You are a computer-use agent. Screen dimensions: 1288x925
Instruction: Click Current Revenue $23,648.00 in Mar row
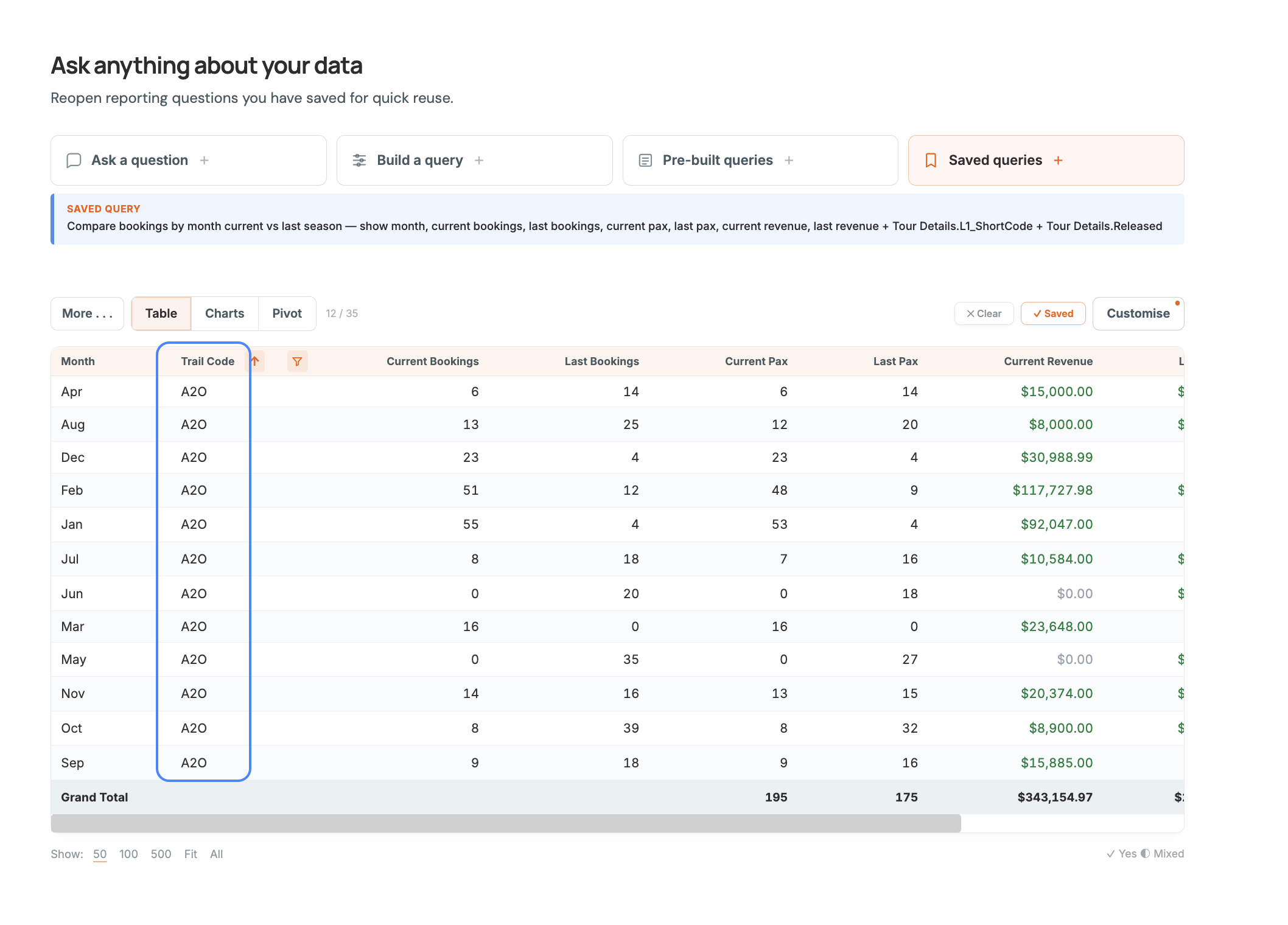click(1057, 627)
